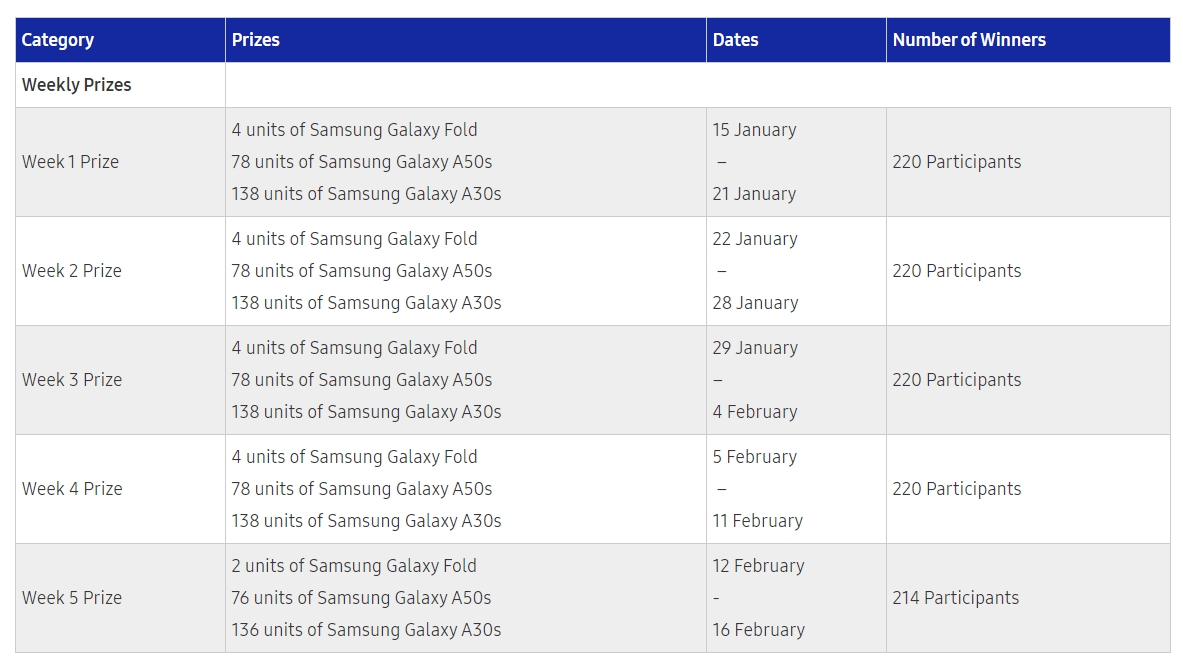The width and height of the screenshot is (1183, 663).
Task: Select the Week 5 Prize cell
Action: click(72, 598)
